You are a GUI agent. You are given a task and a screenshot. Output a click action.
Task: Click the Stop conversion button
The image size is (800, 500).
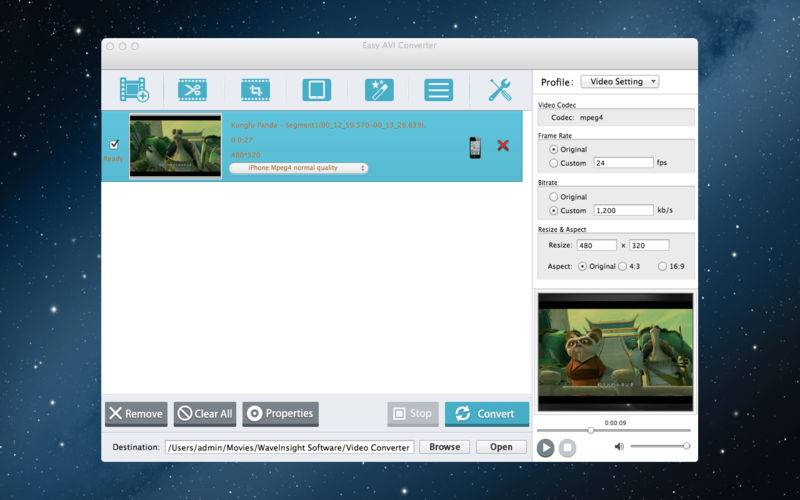413,414
